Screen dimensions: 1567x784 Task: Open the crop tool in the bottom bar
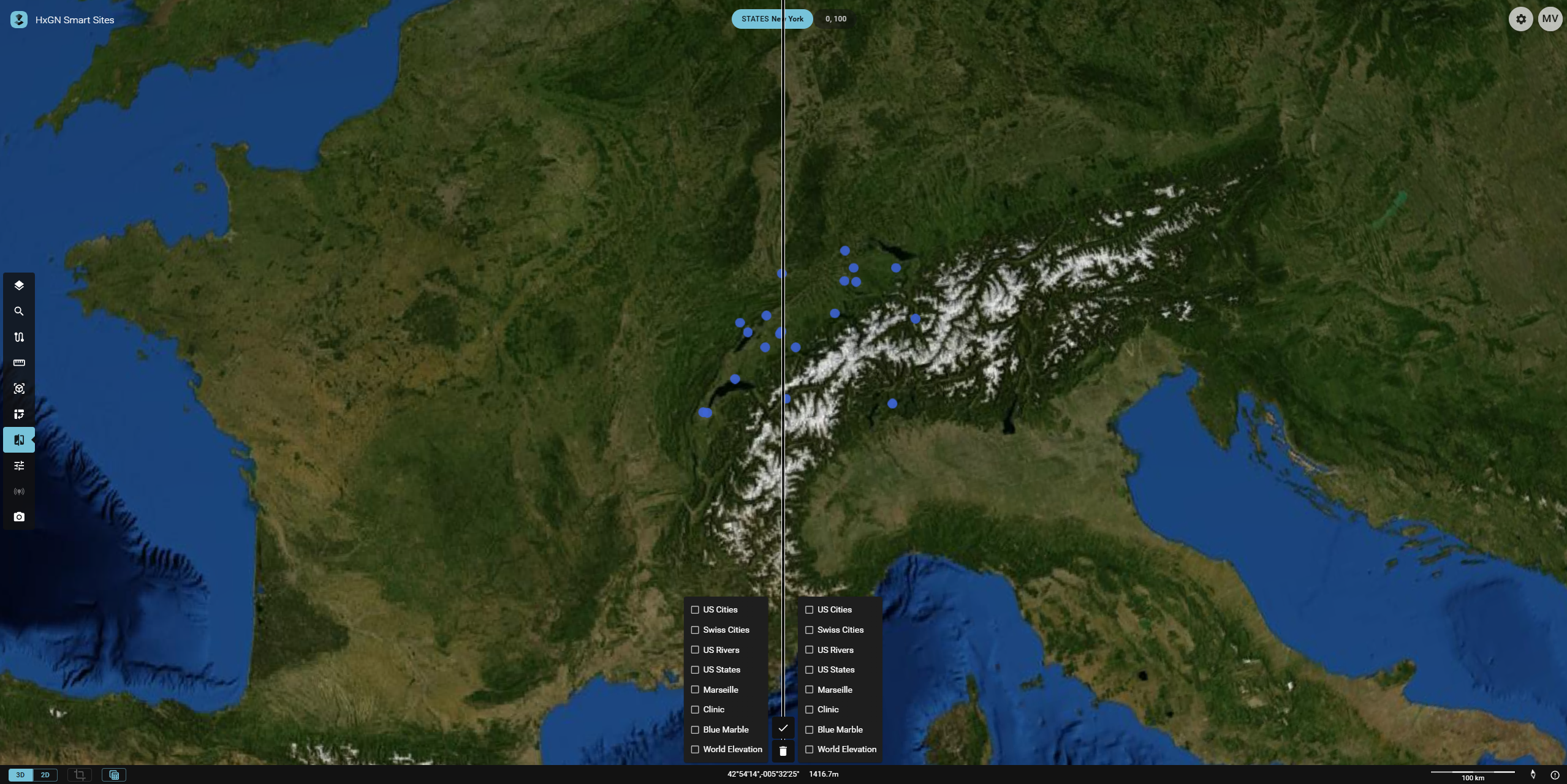tap(79, 774)
